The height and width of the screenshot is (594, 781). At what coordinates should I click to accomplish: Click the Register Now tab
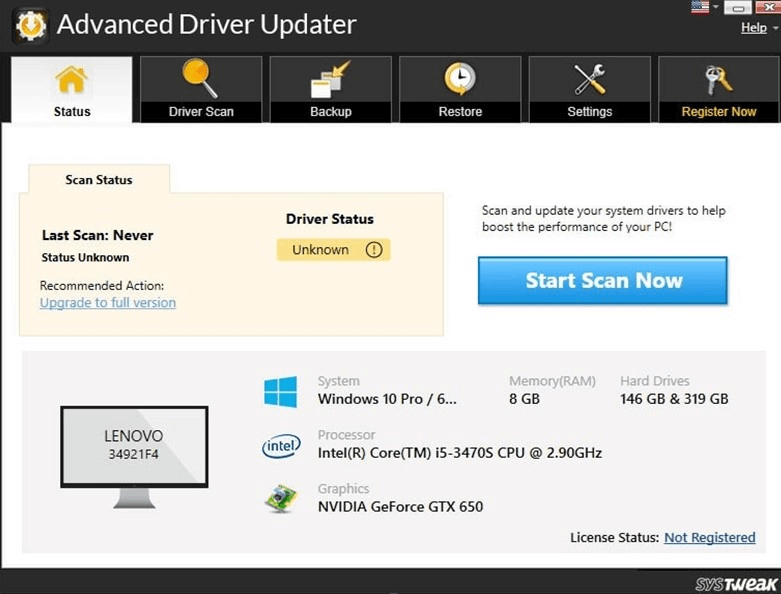pyautogui.click(x=718, y=90)
